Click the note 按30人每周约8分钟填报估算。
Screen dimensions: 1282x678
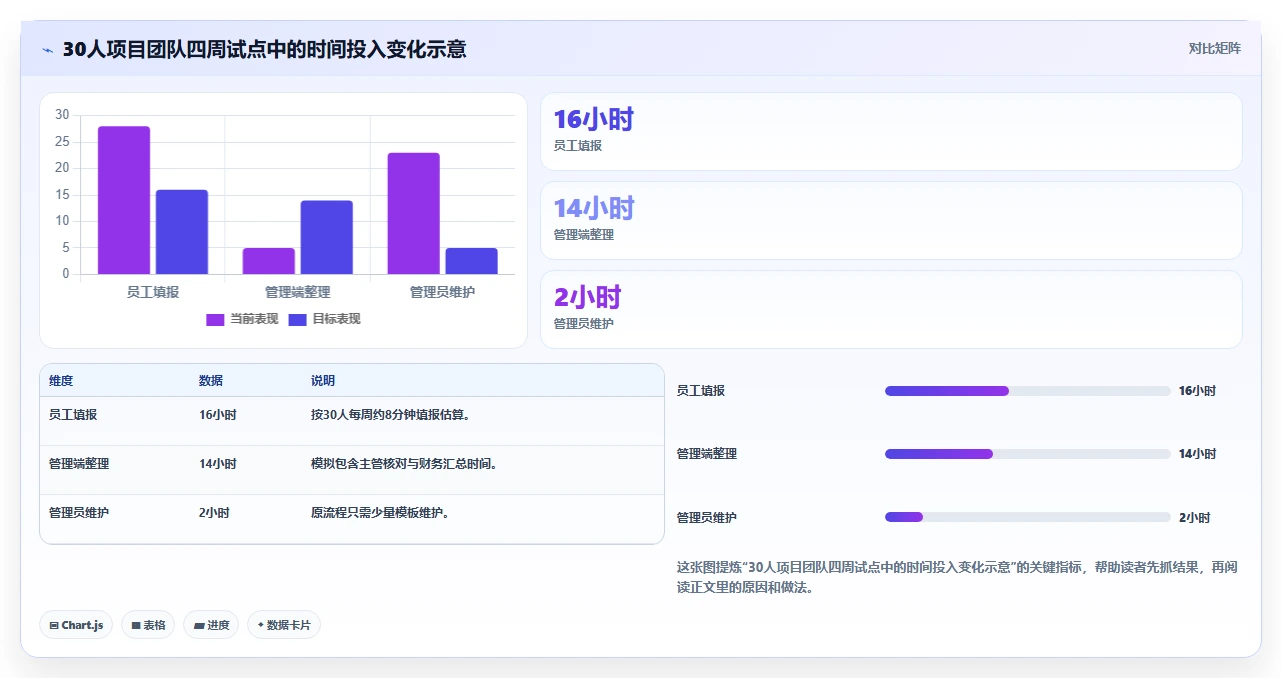tap(391, 414)
